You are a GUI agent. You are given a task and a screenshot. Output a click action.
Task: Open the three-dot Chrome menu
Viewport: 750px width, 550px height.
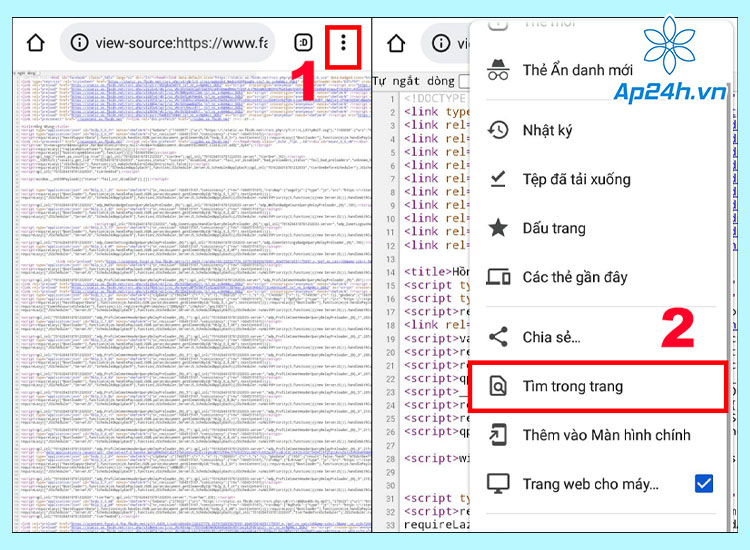click(343, 43)
